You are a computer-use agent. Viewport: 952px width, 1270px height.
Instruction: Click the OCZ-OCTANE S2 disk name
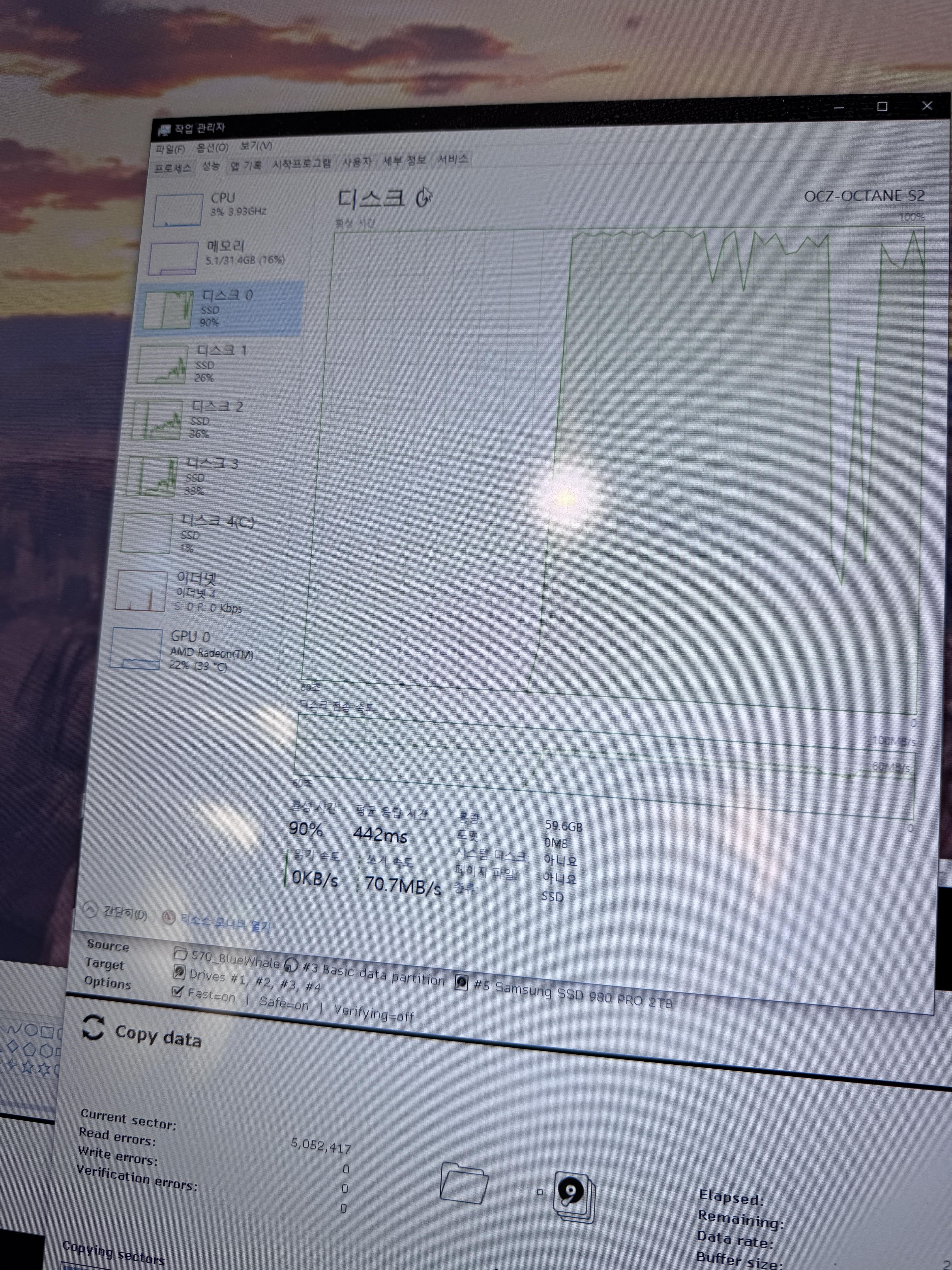click(864, 196)
